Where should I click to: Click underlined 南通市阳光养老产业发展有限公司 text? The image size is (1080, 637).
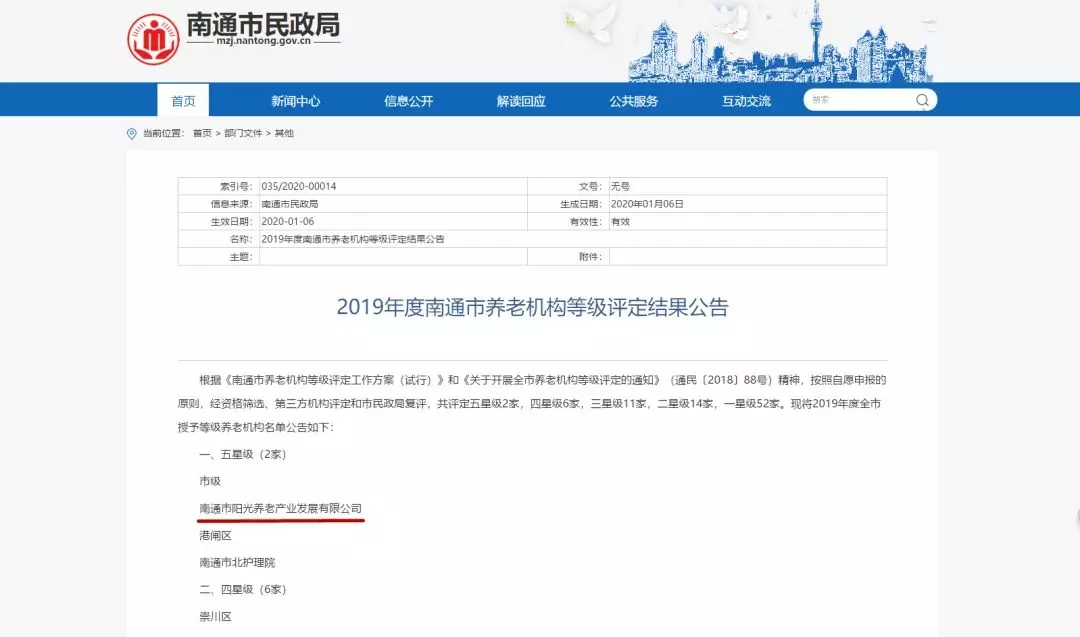[281, 509]
